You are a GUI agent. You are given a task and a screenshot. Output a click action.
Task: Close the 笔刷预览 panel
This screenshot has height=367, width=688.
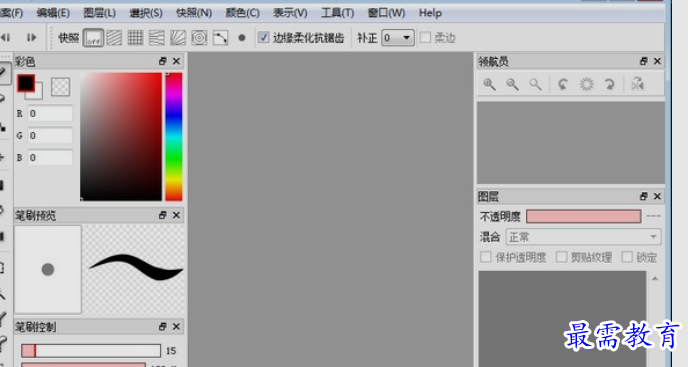click(x=176, y=215)
